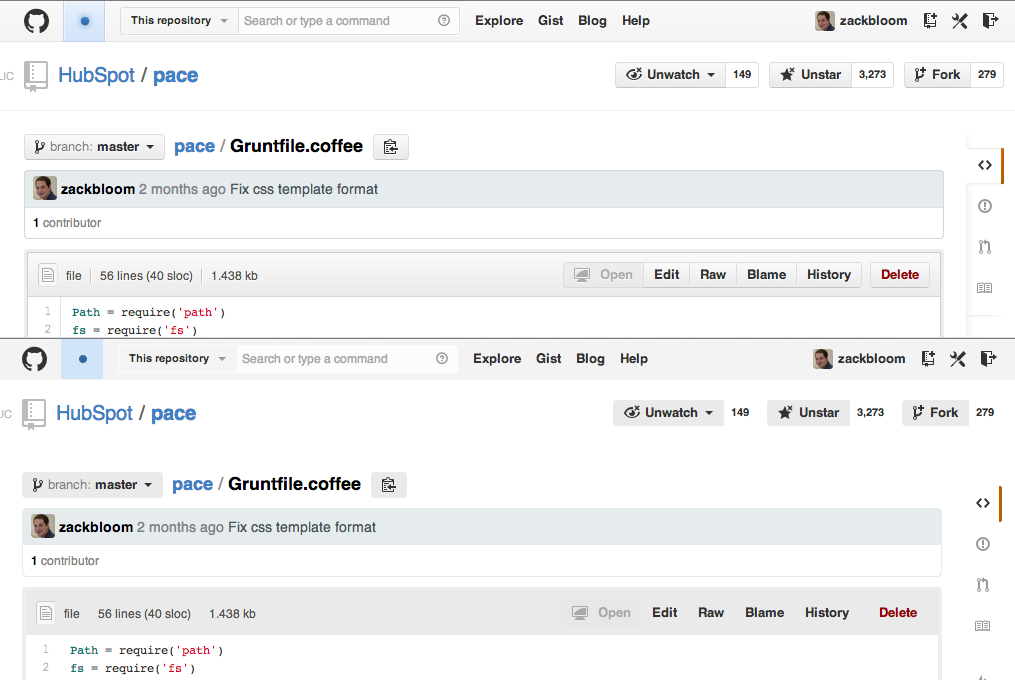Click watchers count 149 in upper screenshot
The image size is (1015, 680).
coord(742,74)
